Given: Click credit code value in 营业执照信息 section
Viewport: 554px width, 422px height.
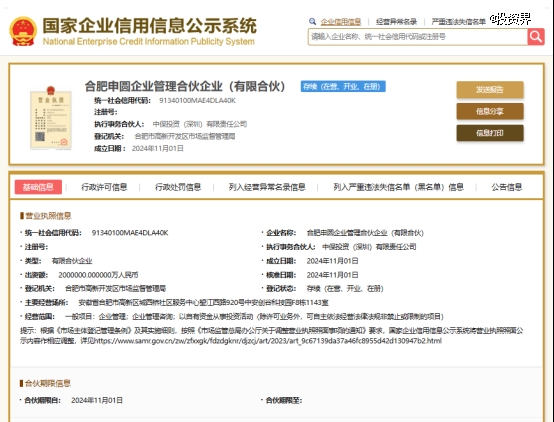Looking at the screenshot, I should 130,233.
